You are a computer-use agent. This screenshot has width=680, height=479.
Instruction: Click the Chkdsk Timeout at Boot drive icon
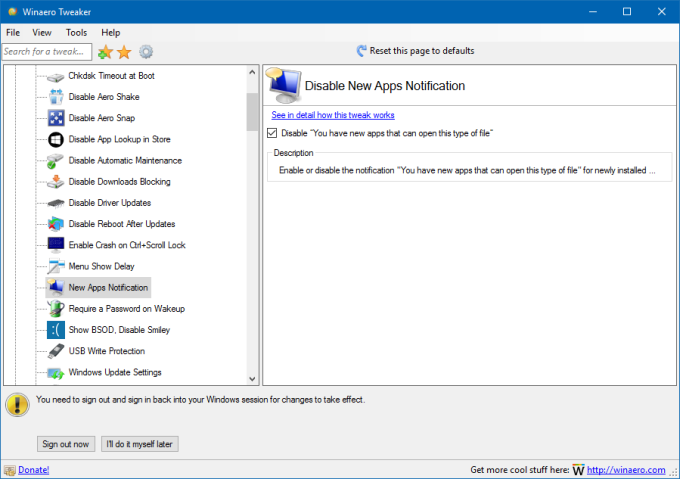pyautogui.click(x=56, y=76)
